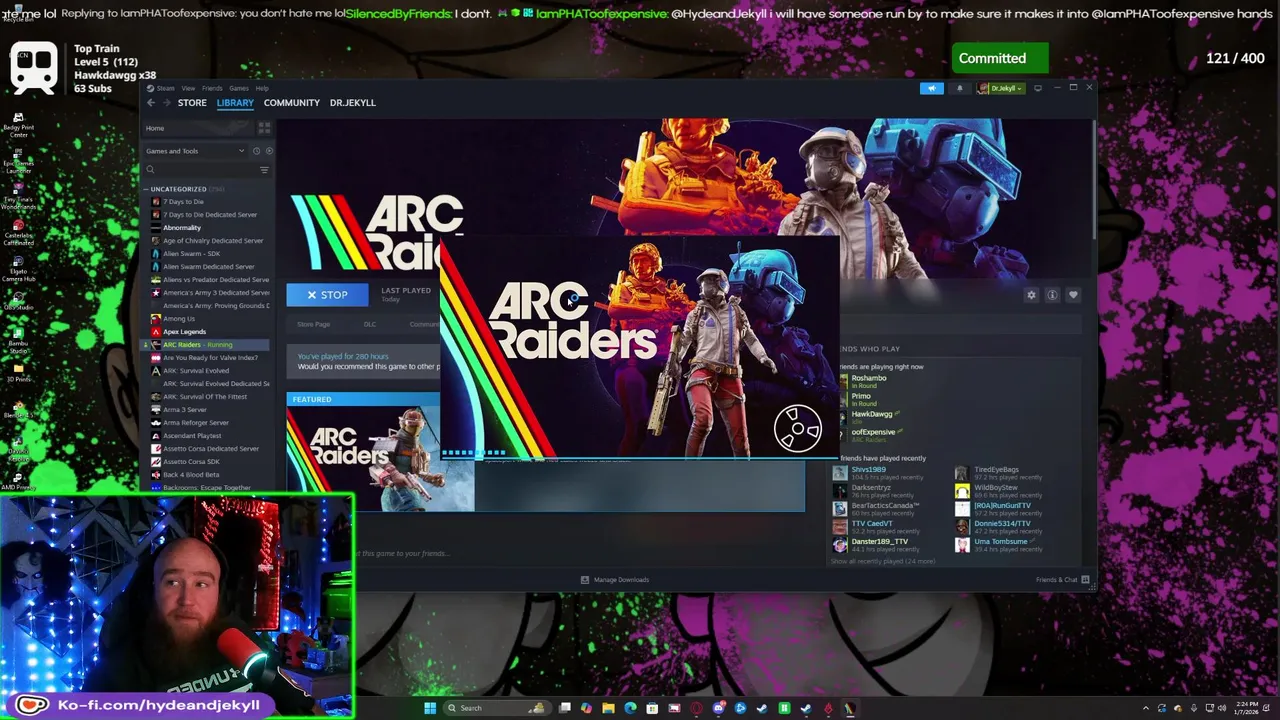The width and height of the screenshot is (1280, 720).
Task: Open Copilot icon on the taskbar
Action: pyautogui.click(x=586, y=708)
